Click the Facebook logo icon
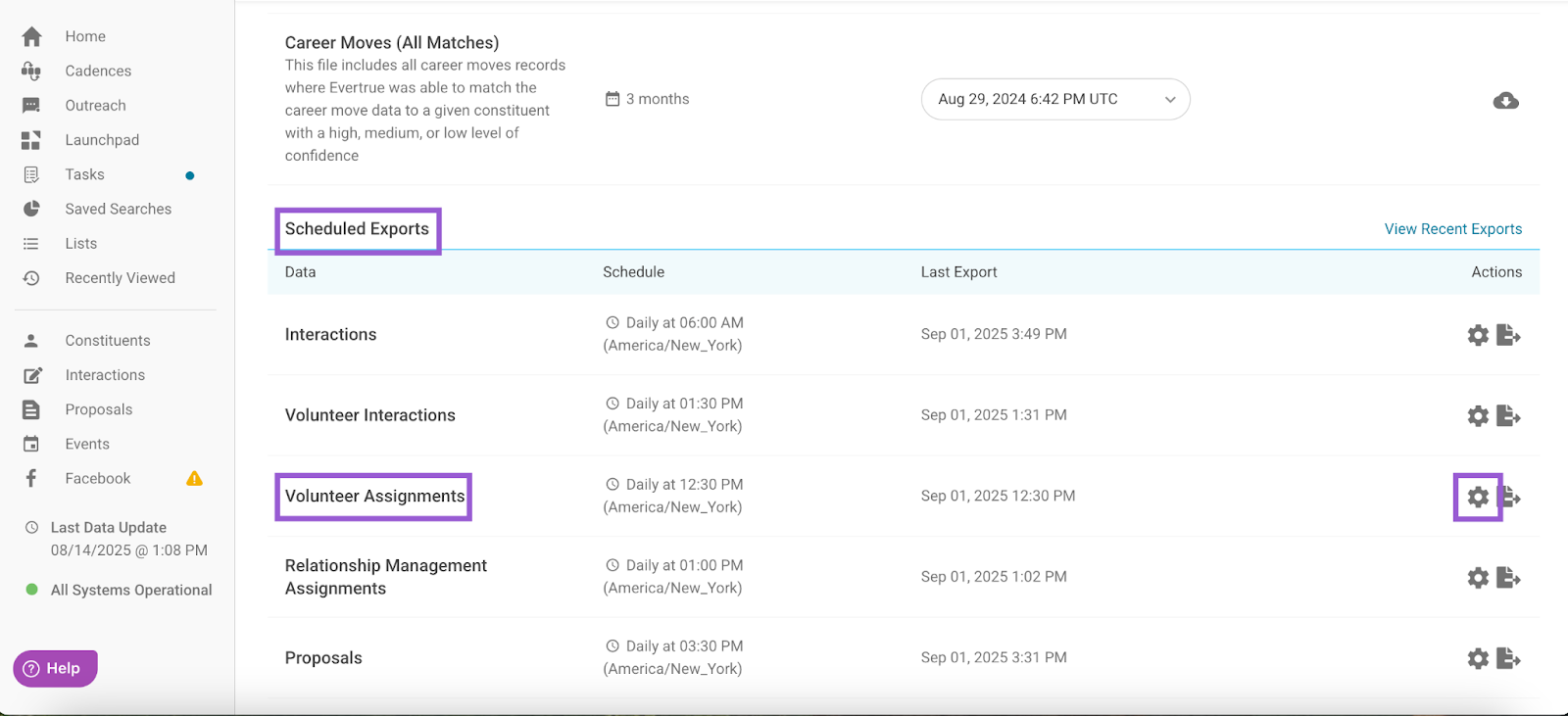Image resolution: width=1568 pixels, height=716 pixels. pyautogui.click(x=31, y=478)
